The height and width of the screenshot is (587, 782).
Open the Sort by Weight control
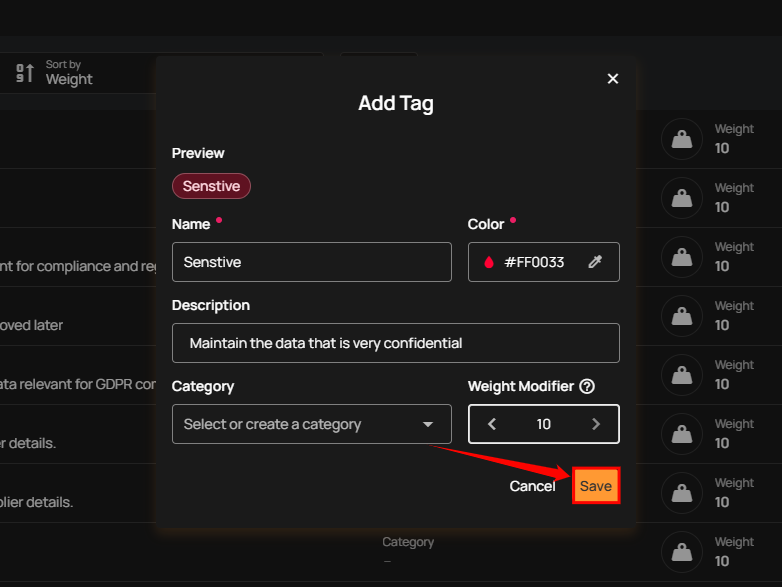pyautogui.click(x=69, y=73)
